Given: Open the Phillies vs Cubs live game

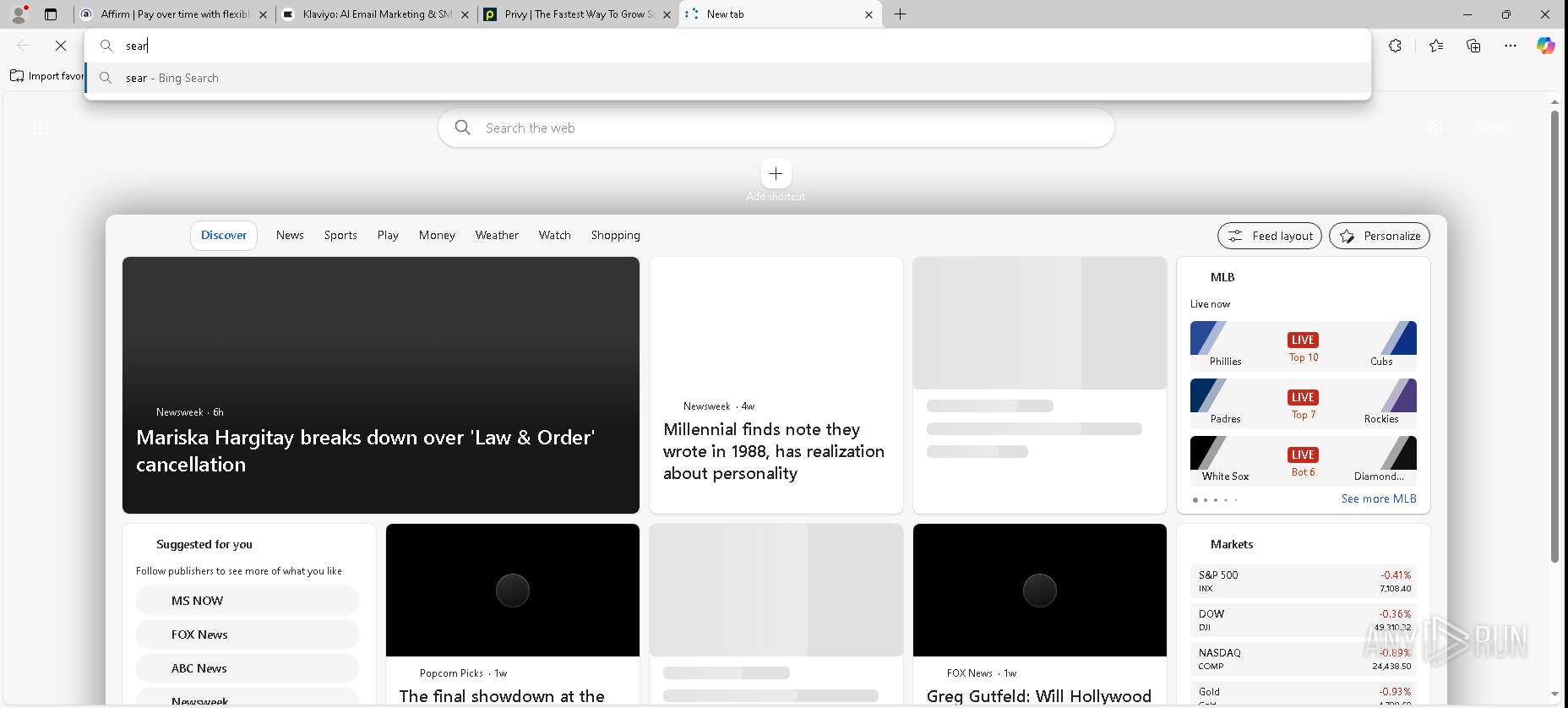Looking at the screenshot, I should 1304,346.
